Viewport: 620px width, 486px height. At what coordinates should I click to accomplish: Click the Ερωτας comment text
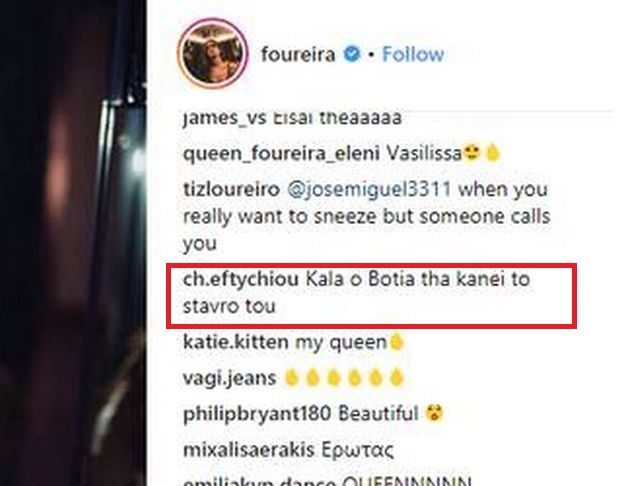click(357, 450)
